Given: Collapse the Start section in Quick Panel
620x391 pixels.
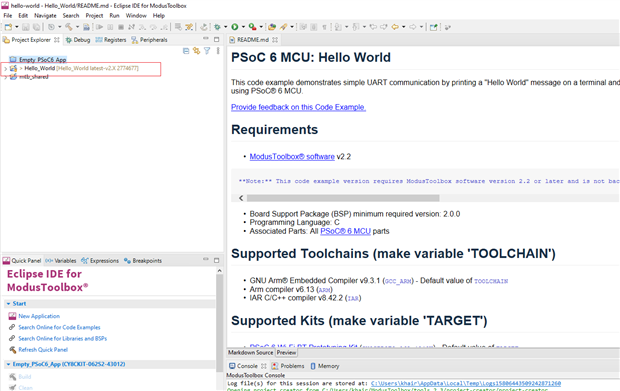Looking at the screenshot, I should click(x=8, y=304).
